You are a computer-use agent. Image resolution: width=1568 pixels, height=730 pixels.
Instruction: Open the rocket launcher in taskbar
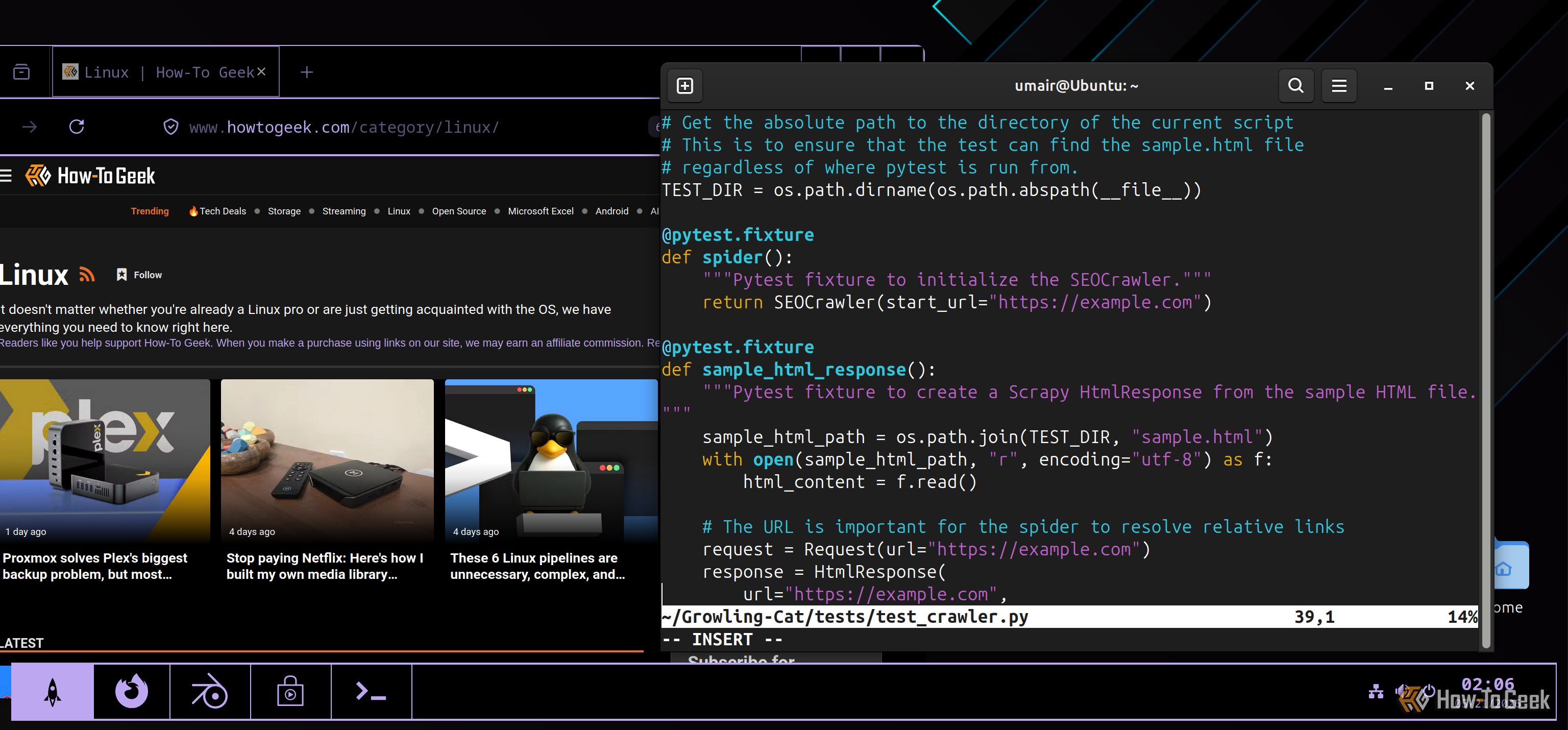(x=53, y=692)
